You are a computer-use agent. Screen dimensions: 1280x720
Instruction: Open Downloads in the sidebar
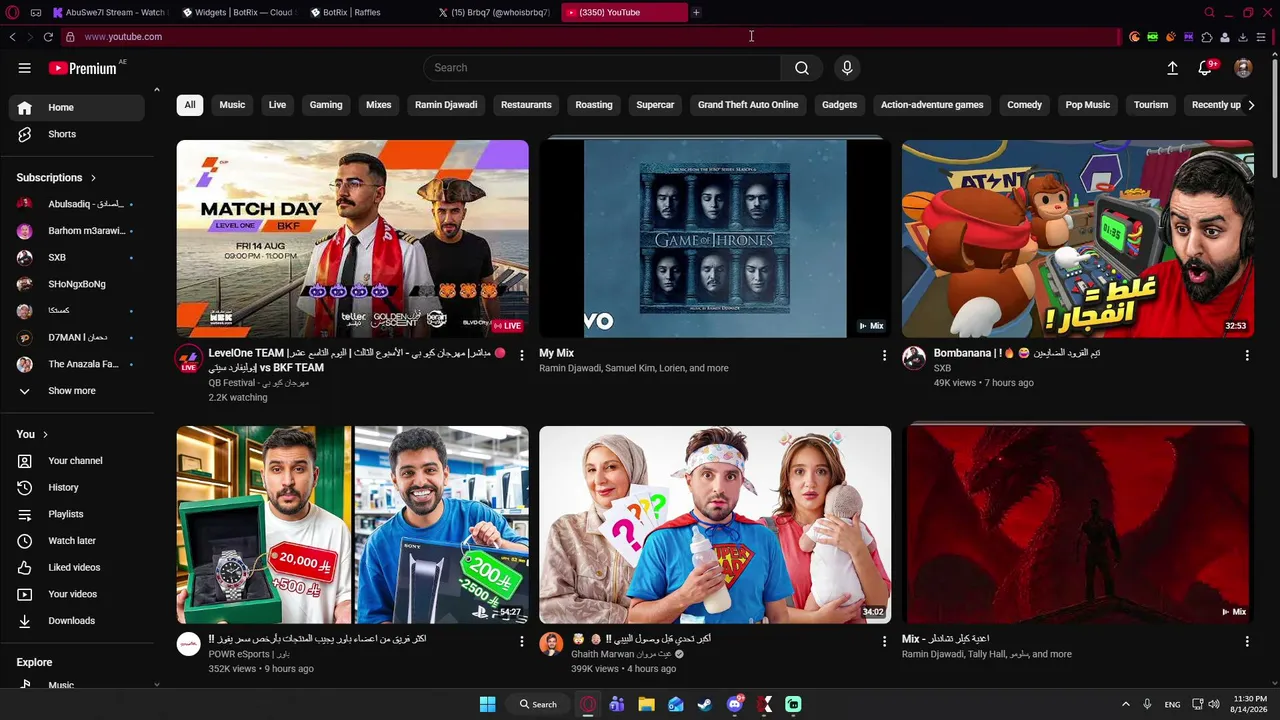point(78,621)
